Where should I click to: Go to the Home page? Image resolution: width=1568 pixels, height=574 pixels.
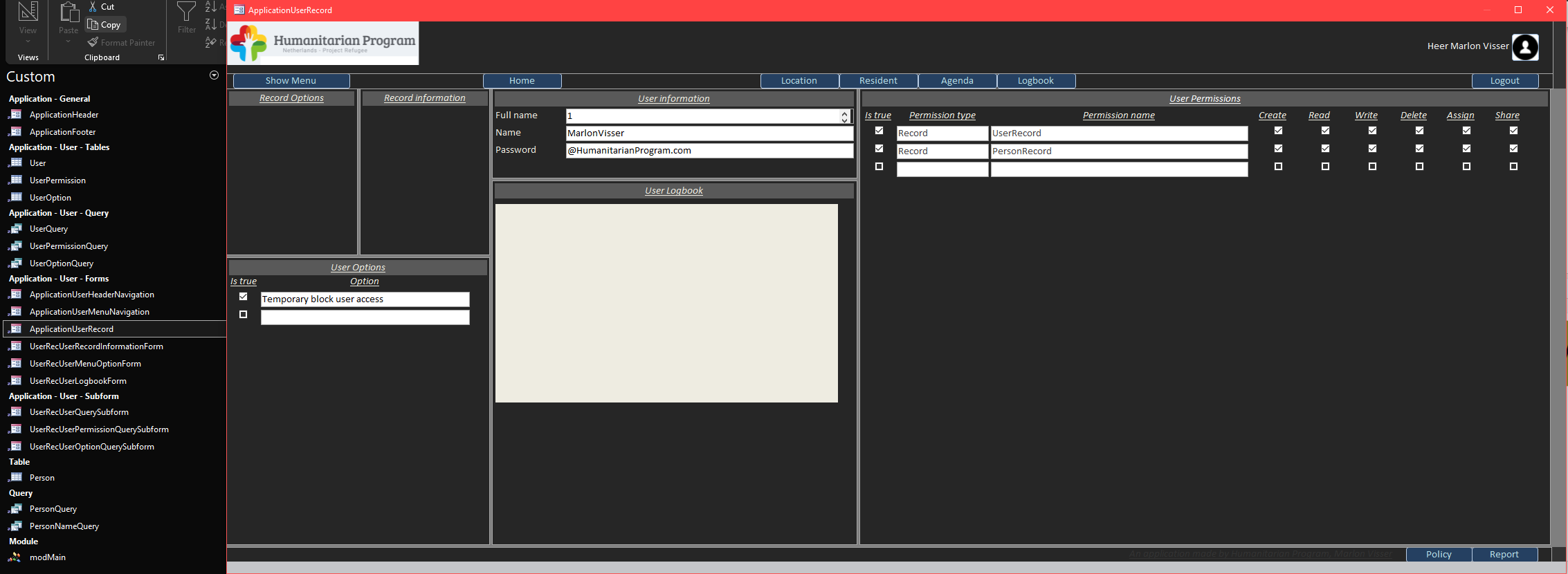tap(522, 81)
